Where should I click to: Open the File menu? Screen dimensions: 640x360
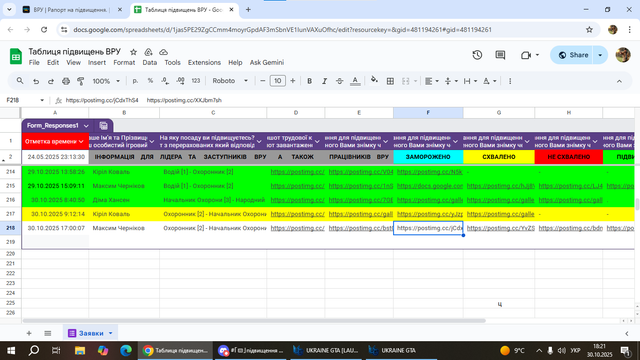coord(34,62)
